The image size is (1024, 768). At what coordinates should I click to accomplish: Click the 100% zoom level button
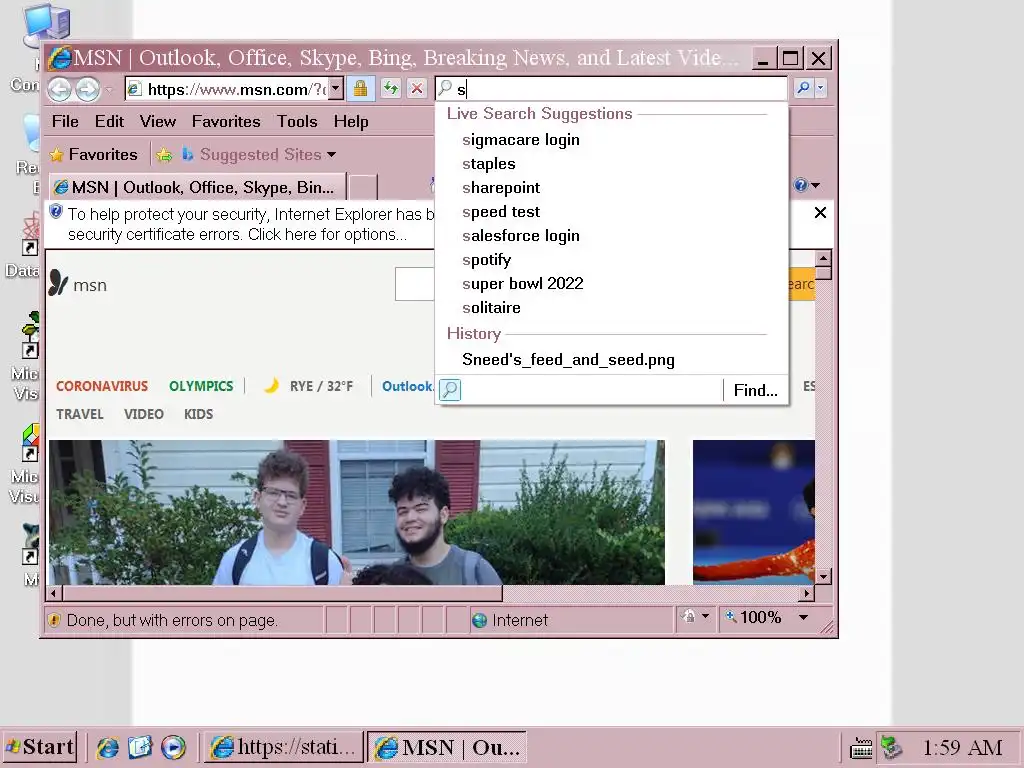[x=753, y=617]
